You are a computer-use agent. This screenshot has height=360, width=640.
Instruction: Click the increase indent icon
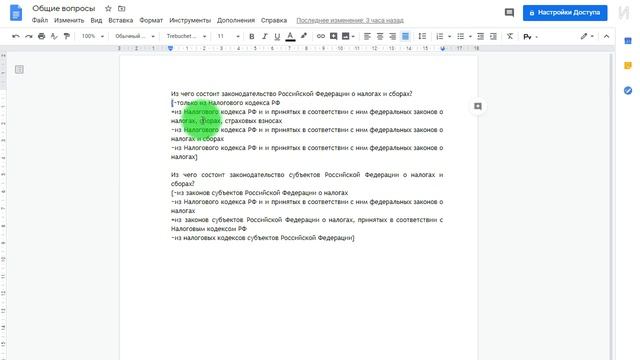pos(493,36)
